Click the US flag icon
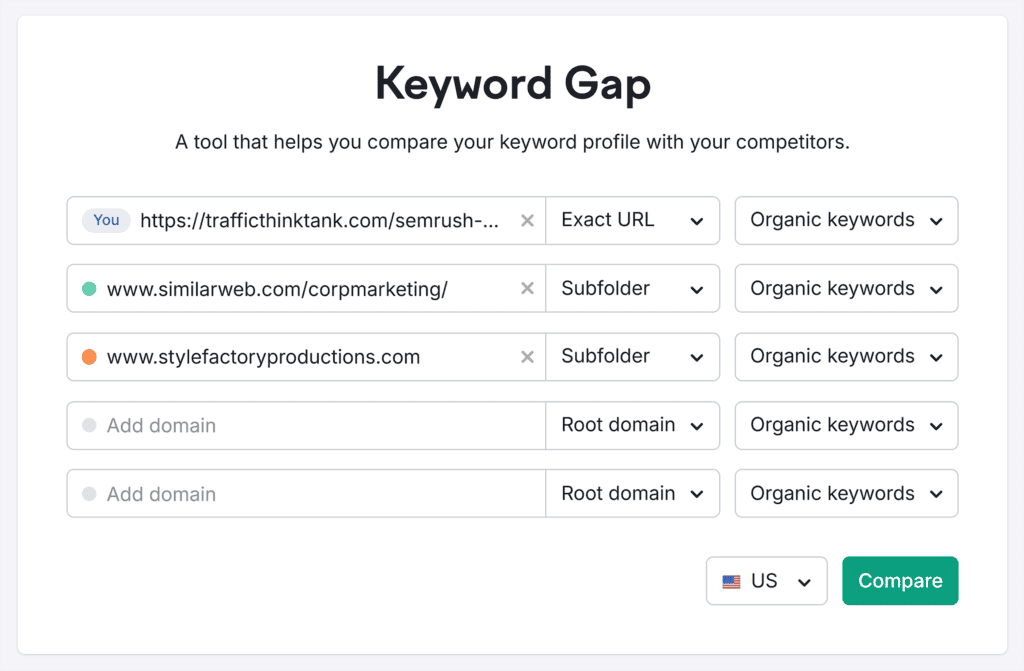 (732, 581)
